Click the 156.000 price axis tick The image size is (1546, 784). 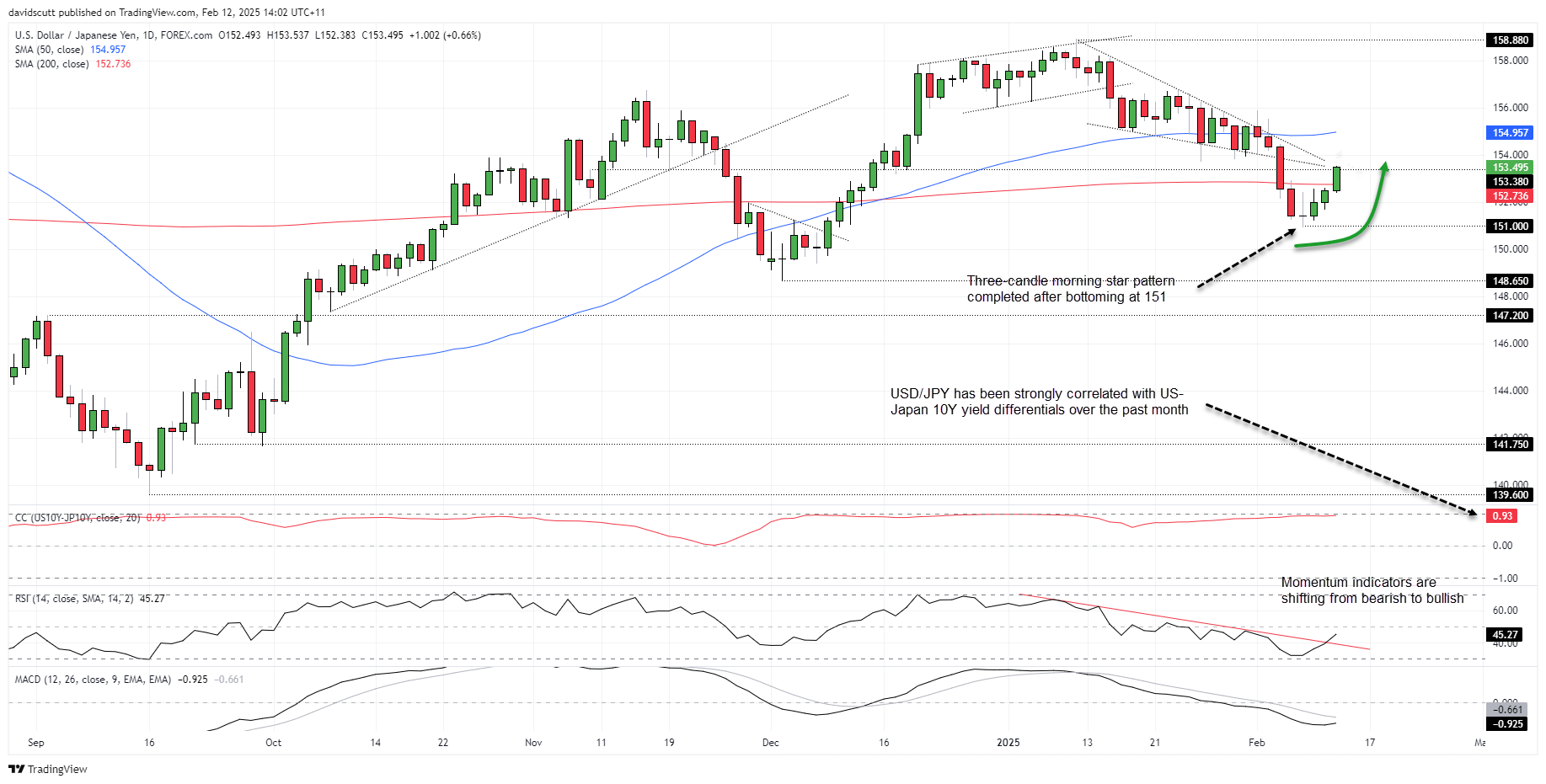(1511, 108)
